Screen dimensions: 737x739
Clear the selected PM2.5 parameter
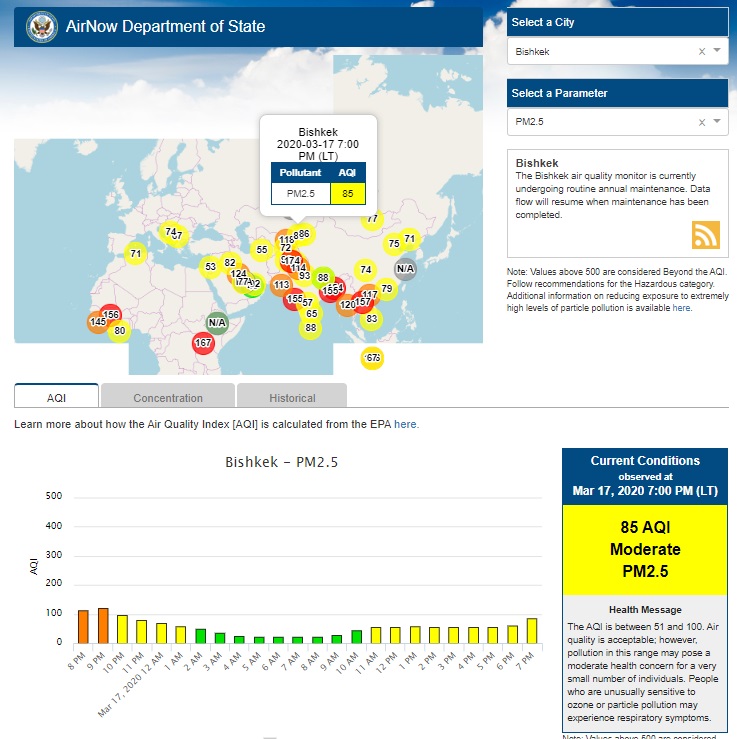(701, 122)
